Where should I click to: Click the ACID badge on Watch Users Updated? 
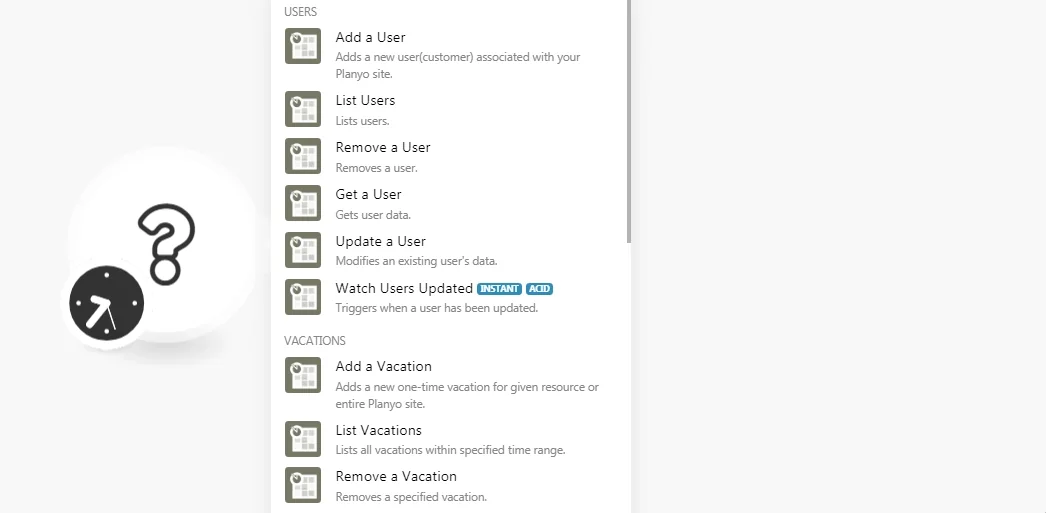tap(539, 289)
